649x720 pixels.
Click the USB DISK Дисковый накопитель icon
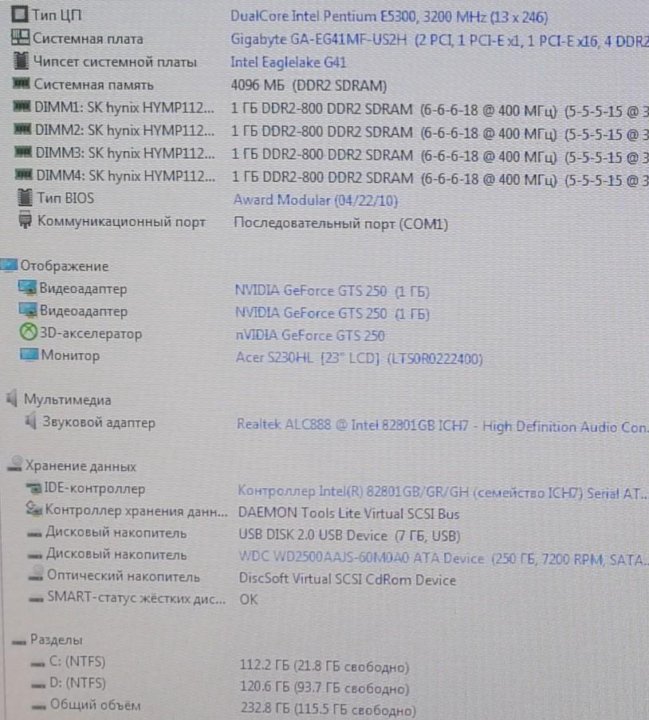pos(34,534)
